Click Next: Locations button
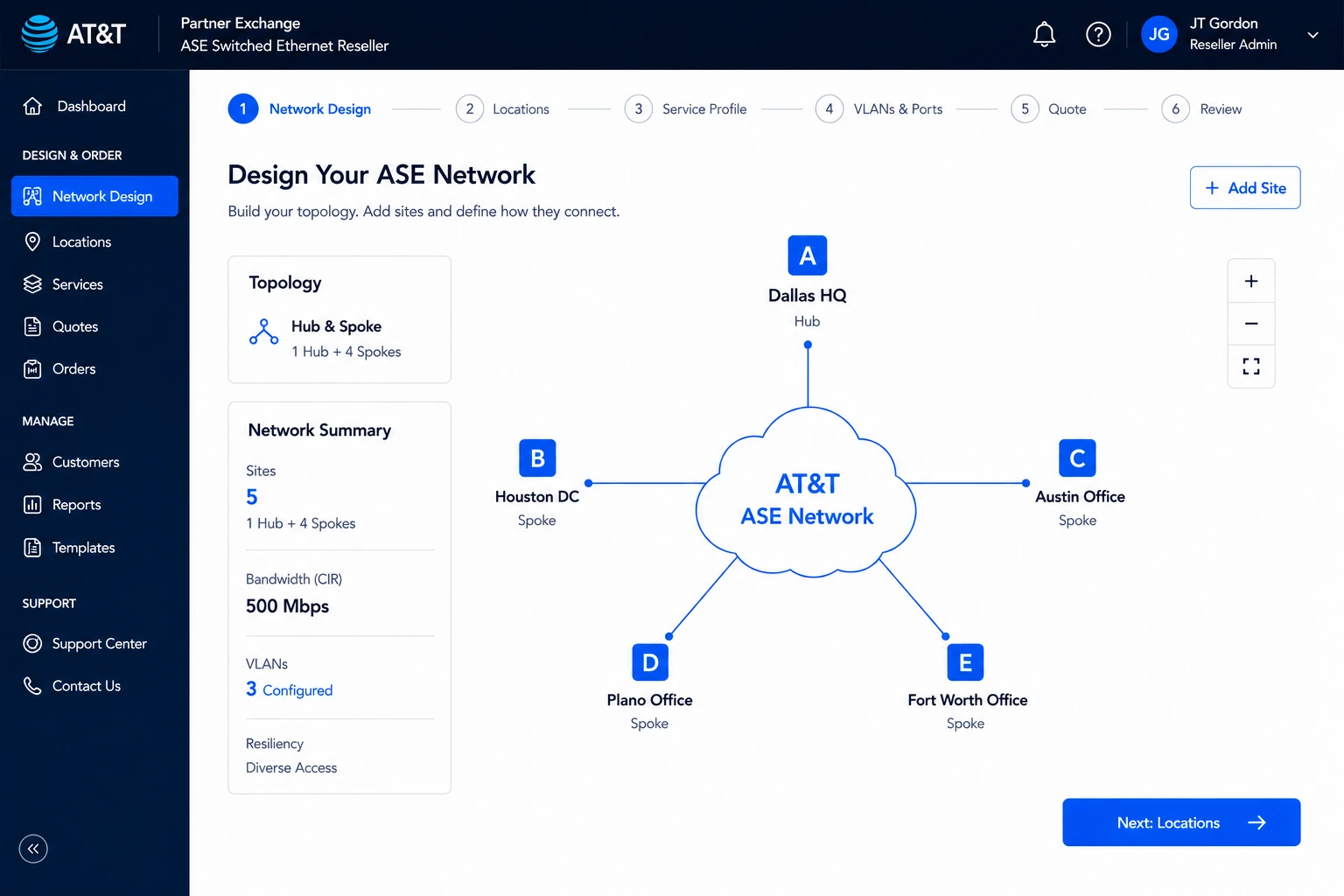Viewport: 1344px width, 896px height. click(x=1181, y=822)
